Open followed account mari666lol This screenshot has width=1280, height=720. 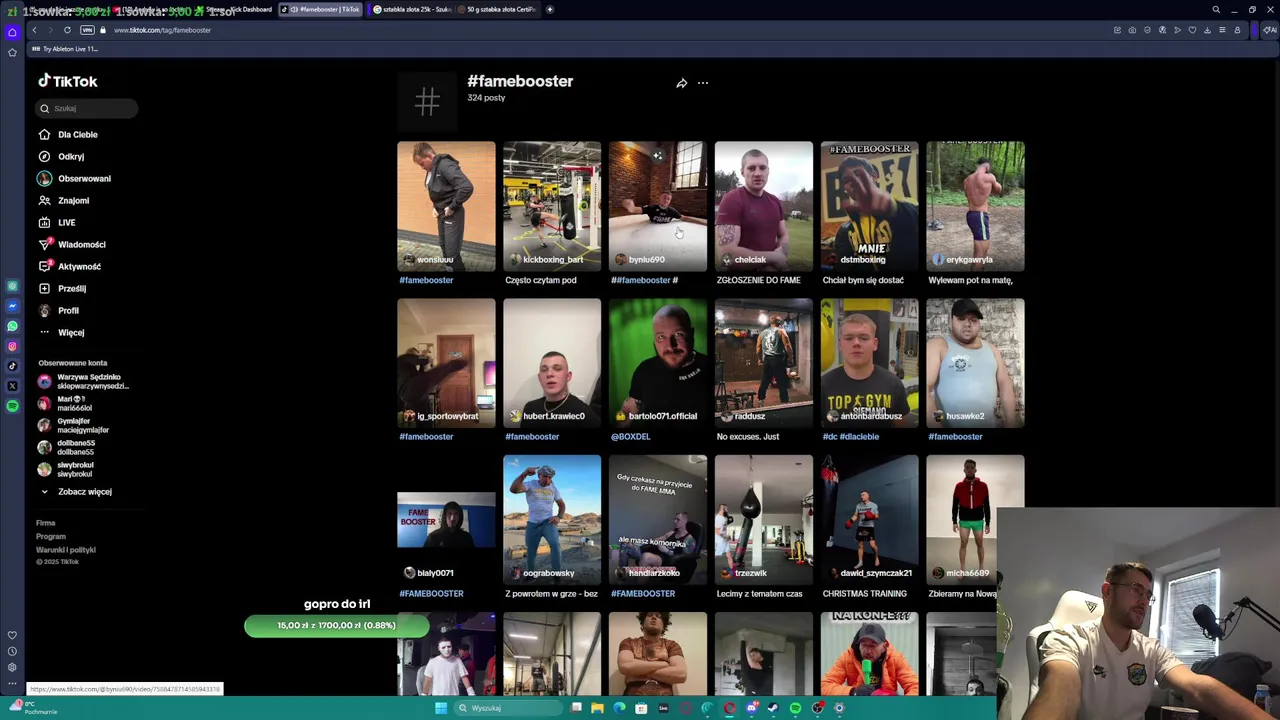click(x=65, y=403)
